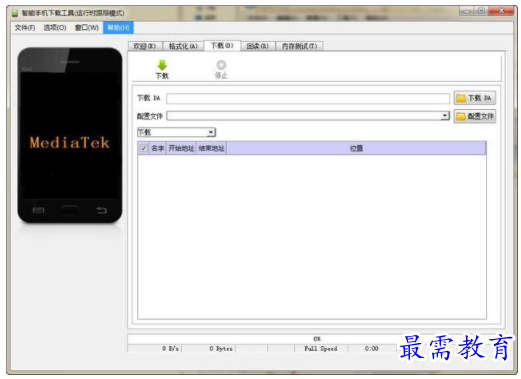The height and width of the screenshot is (379, 521).
Task: Click the 0 B/s status entry
Action: 170,349
